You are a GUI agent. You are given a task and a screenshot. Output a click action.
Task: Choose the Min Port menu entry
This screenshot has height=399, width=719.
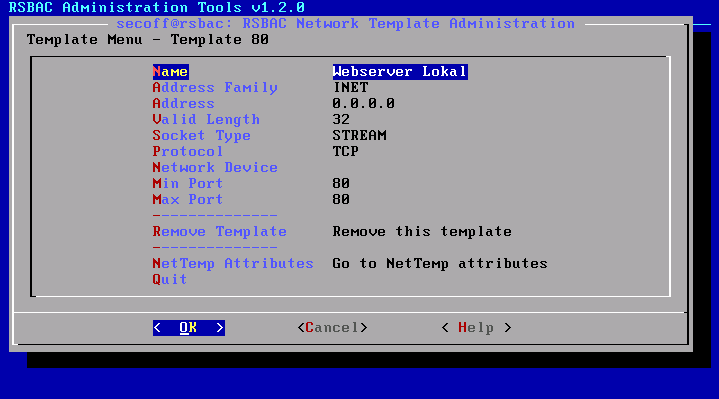pyautogui.click(x=188, y=184)
